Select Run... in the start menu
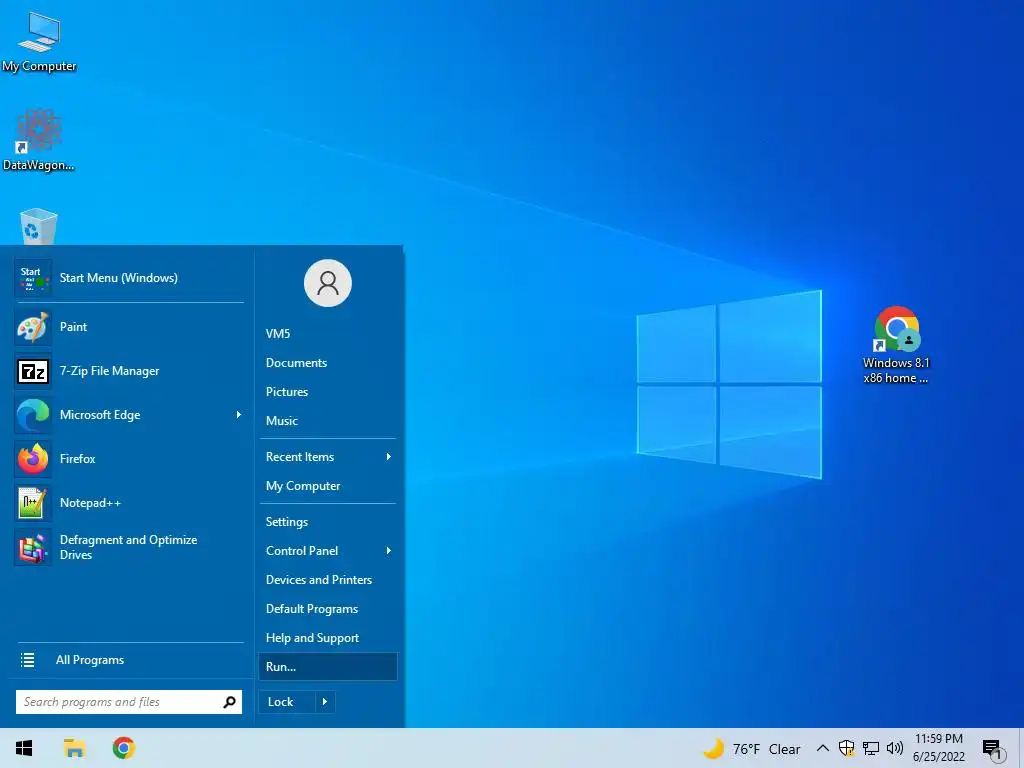The width and height of the screenshot is (1024, 768). (x=328, y=667)
